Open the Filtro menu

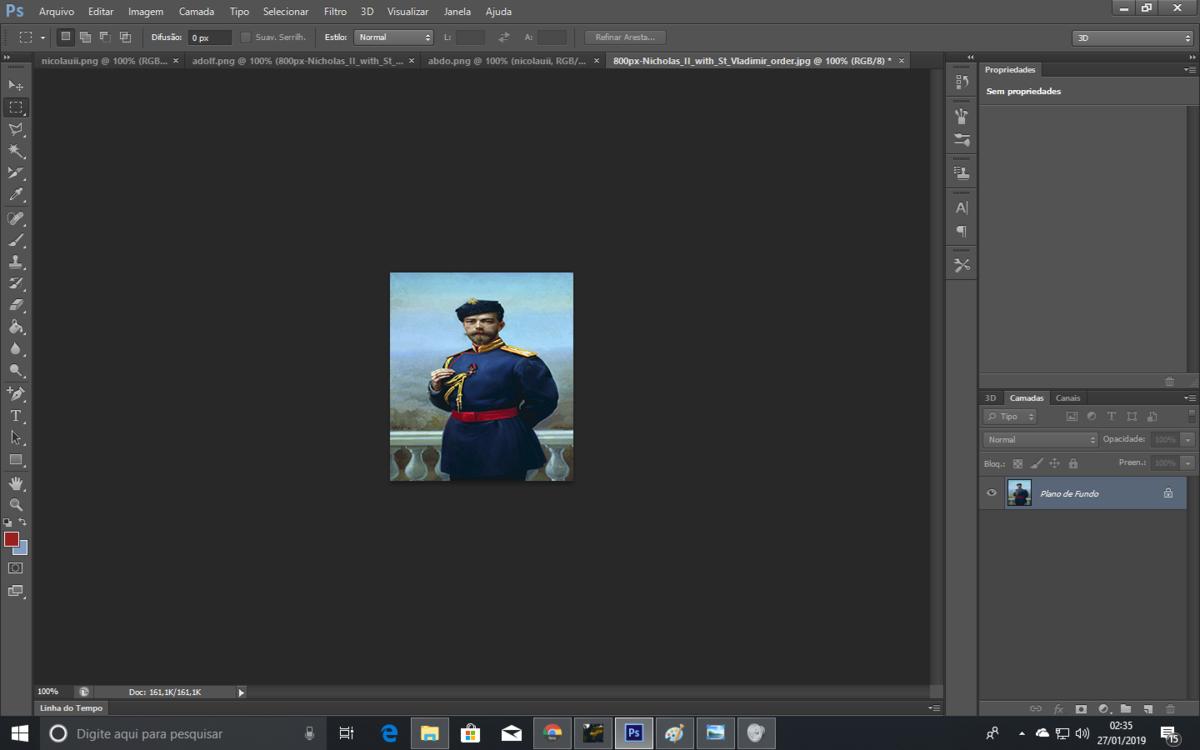(x=335, y=12)
